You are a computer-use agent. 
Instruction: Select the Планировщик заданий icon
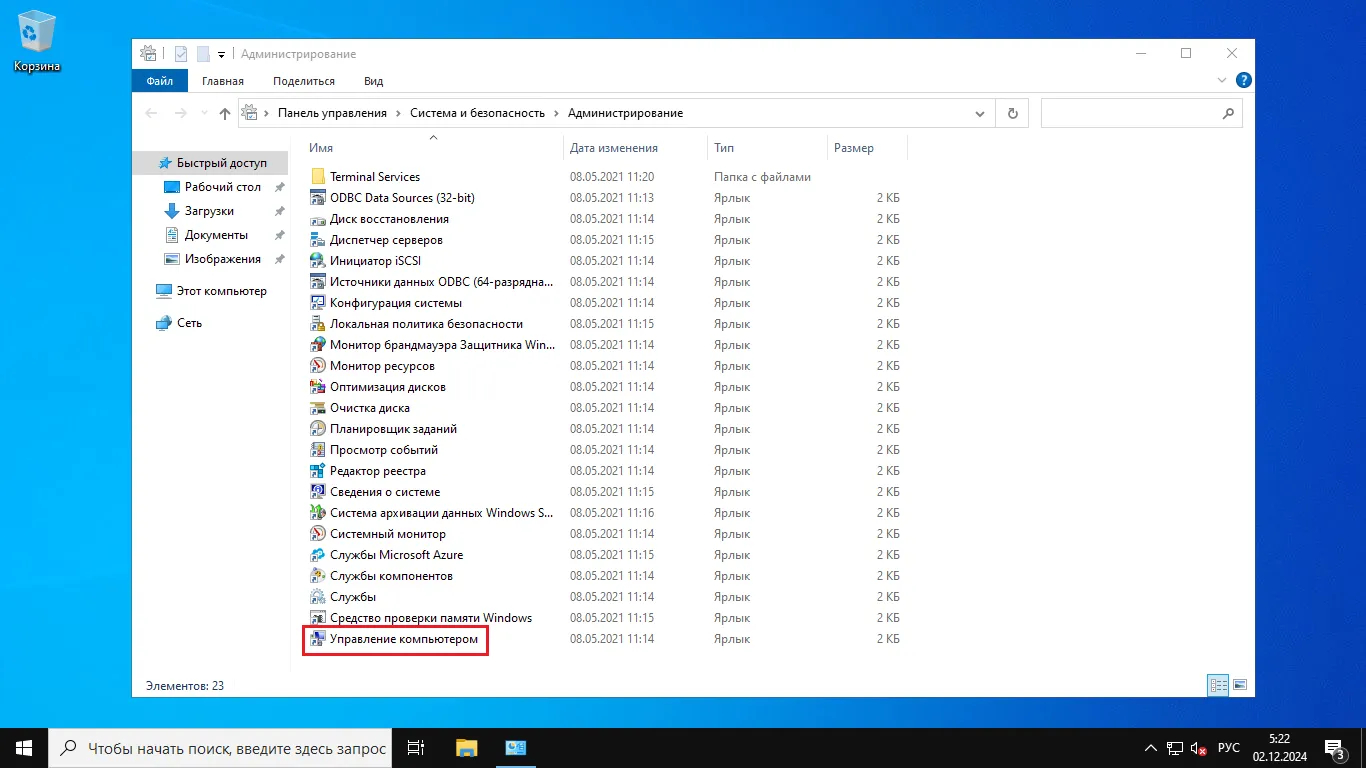(x=318, y=429)
